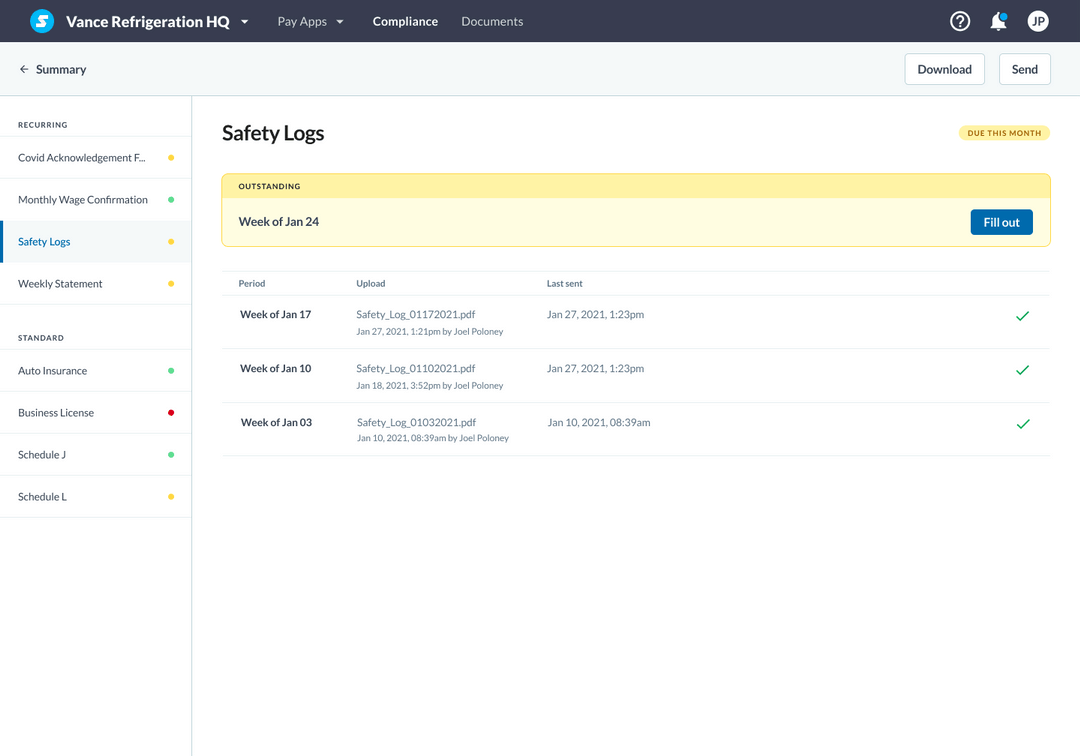Click the green status dot beside Auto Insurance
The image size is (1080, 756).
coord(170,370)
